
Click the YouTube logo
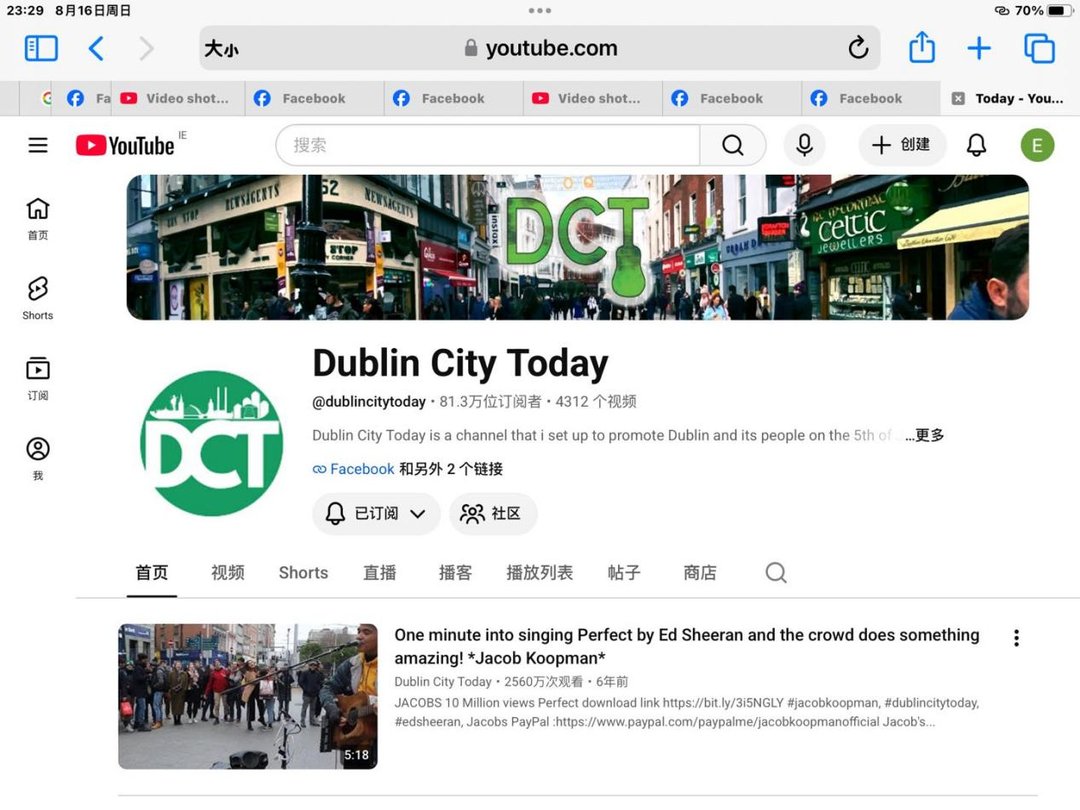[125, 145]
